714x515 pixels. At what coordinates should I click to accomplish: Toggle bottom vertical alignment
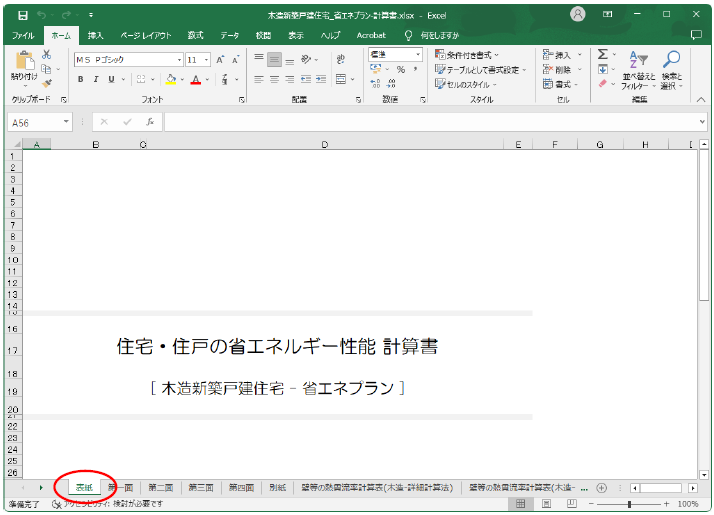[x=290, y=61]
